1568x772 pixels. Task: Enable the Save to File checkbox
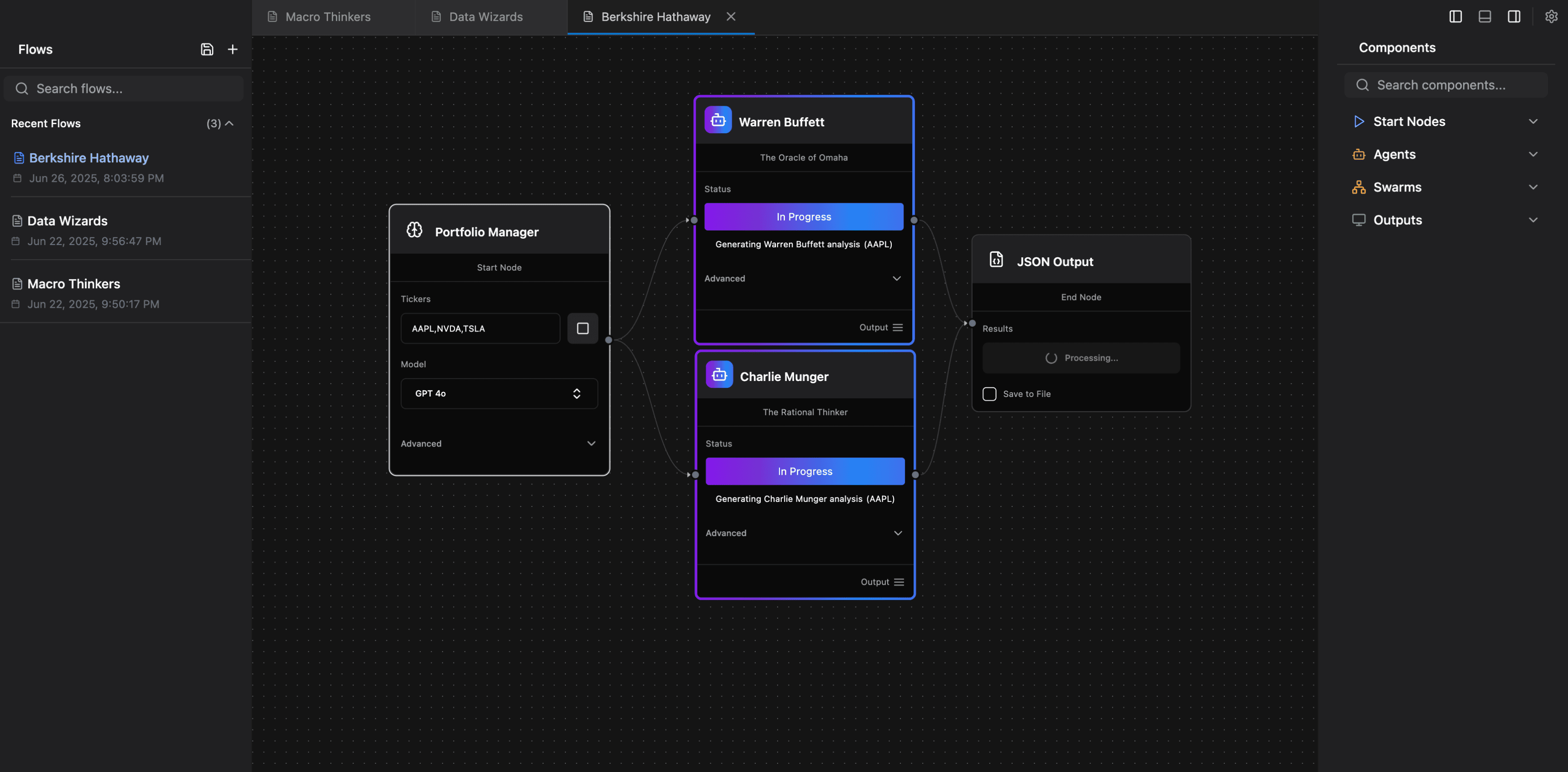(989, 394)
